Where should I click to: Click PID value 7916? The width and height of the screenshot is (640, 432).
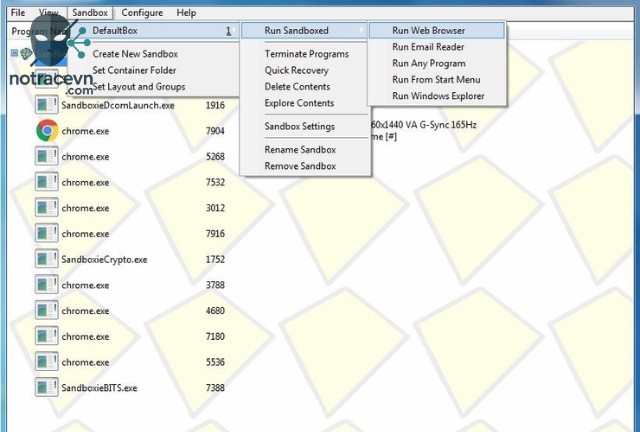(x=215, y=234)
